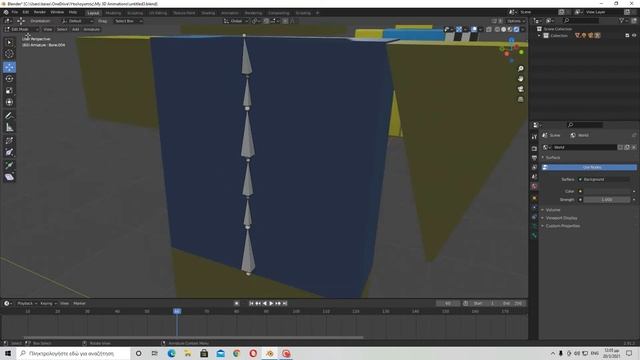Toggle Collection exclude checkbox in outliner
This screenshot has width=640, height=360.
pyautogui.click(x=627, y=36)
